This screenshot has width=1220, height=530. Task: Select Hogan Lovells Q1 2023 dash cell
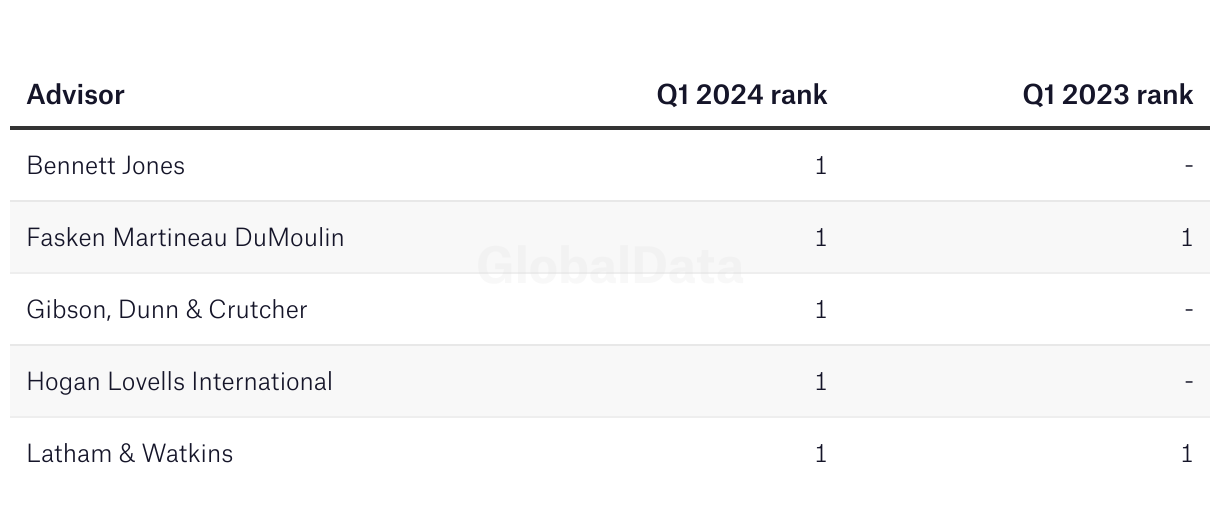click(x=1189, y=381)
